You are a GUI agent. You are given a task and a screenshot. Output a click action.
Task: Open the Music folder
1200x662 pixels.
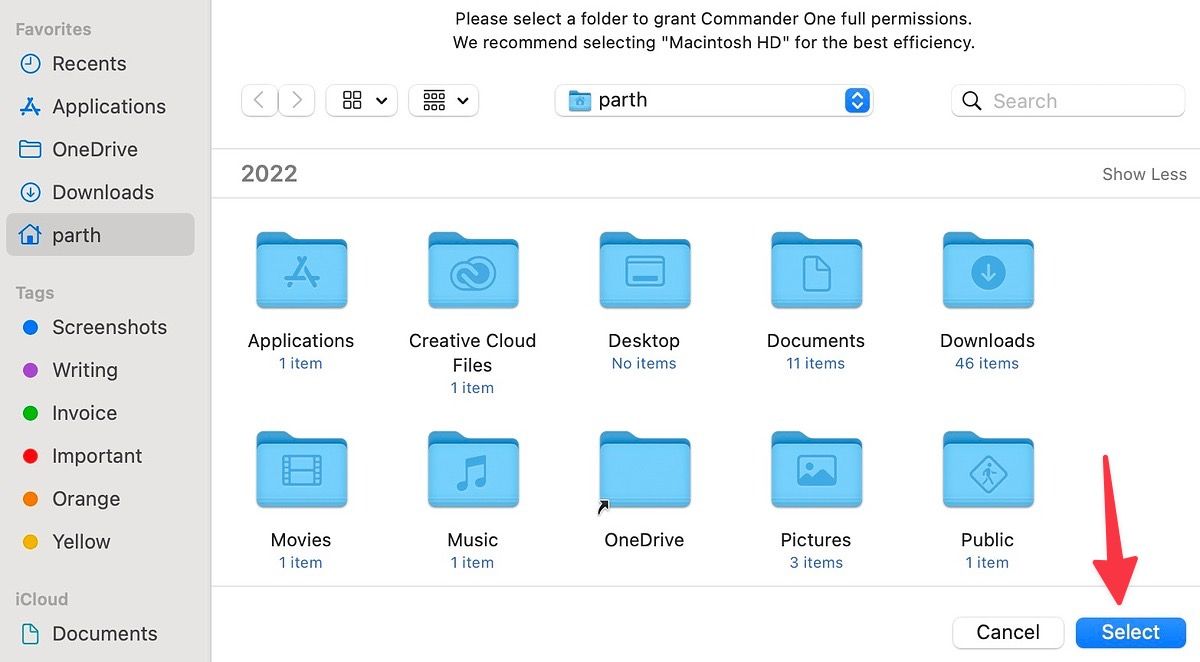click(x=473, y=470)
